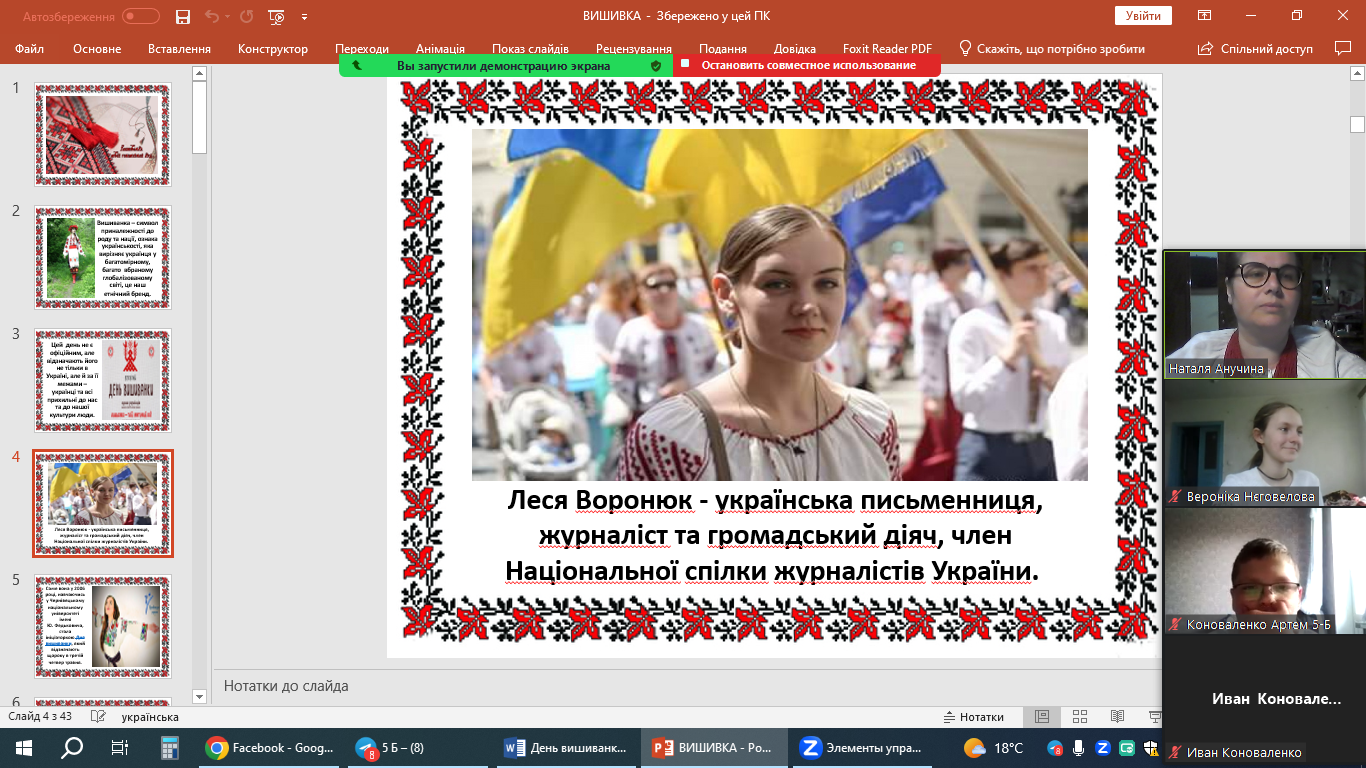
Task: Click the weather 18°C widget
Action: pos(993,748)
